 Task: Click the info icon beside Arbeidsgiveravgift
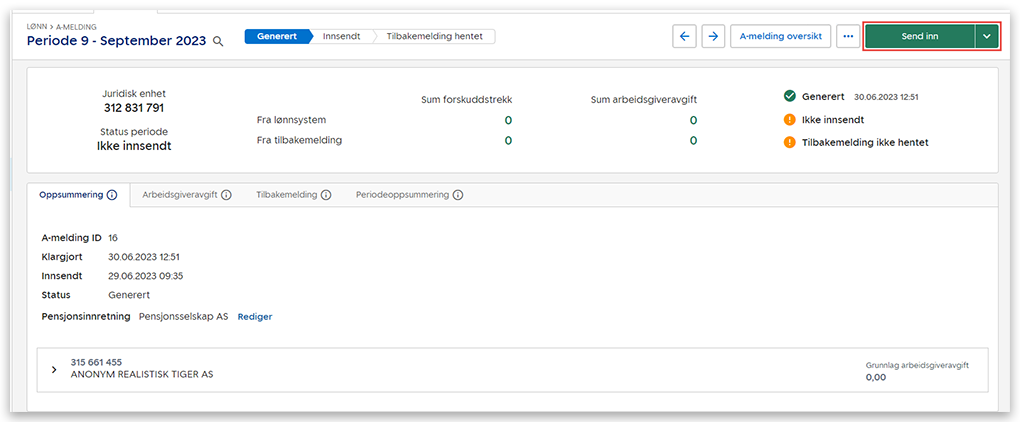[226, 195]
